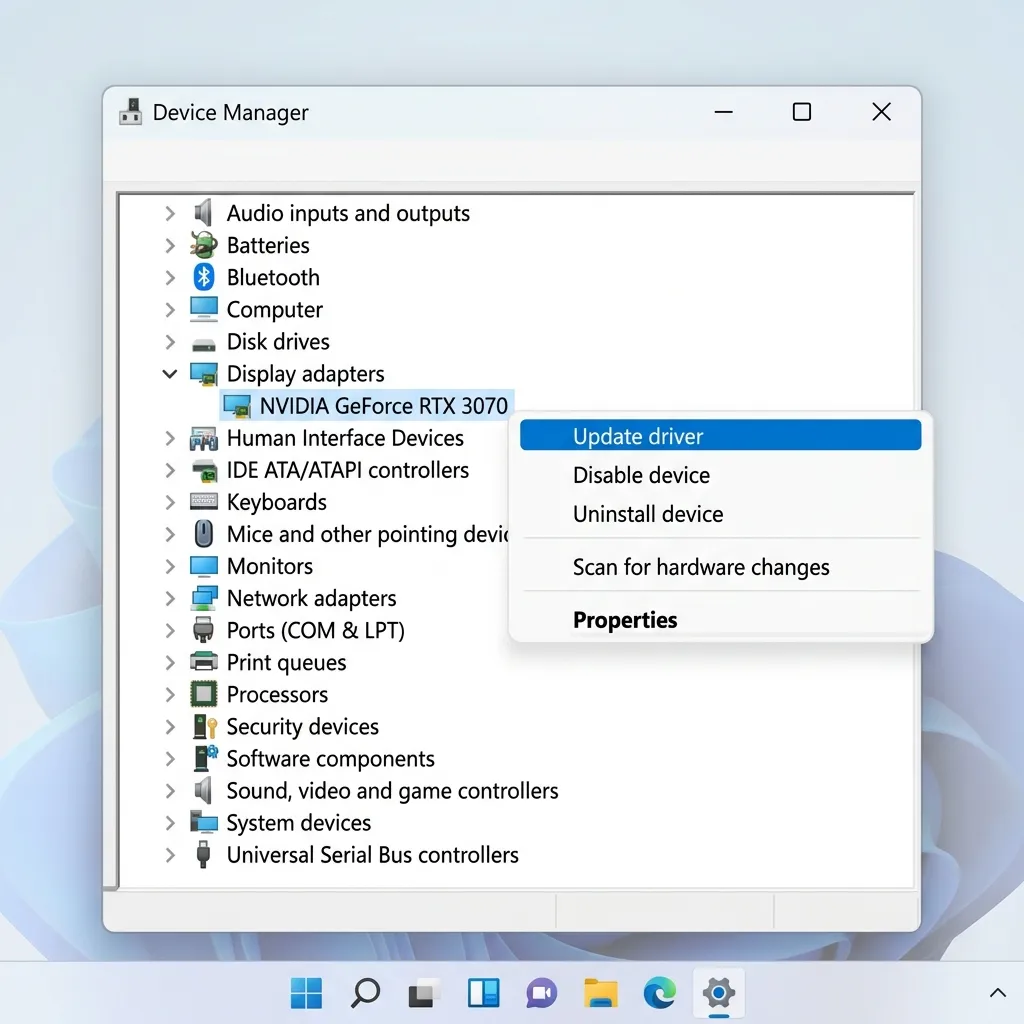Viewport: 1024px width, 1024px height.
Task: Select the NVIDIA GeForce RTX 3070 label
Action: (x=383, y=406)
